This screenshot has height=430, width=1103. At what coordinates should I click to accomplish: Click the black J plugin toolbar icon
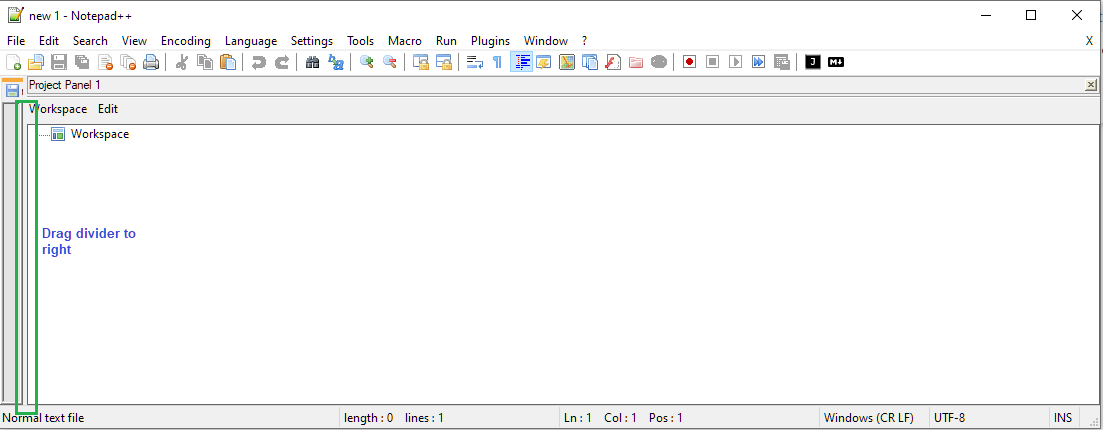(x=813, y=62)
